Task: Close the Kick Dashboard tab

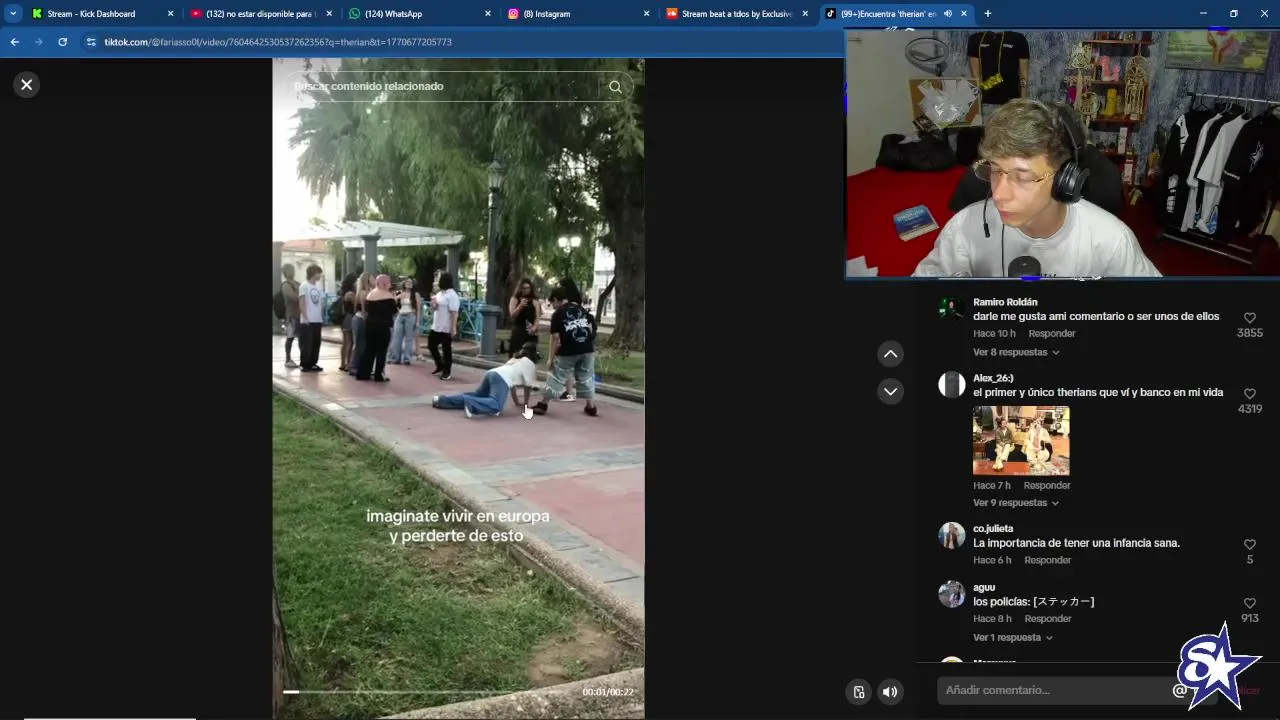Action: click(x=170, y=14)
